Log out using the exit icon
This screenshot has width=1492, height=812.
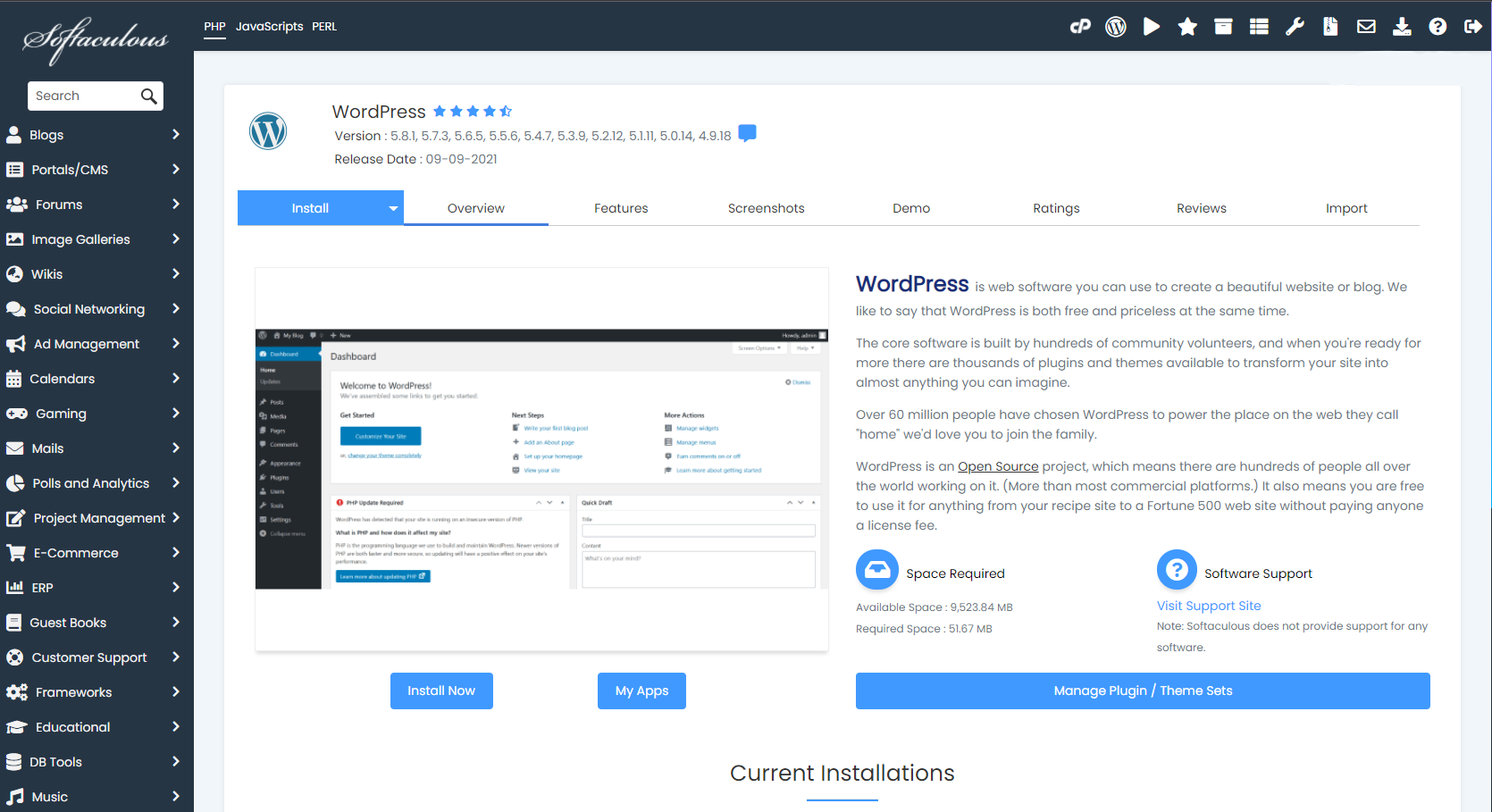pyautogui.click(x=1473, y=26)
